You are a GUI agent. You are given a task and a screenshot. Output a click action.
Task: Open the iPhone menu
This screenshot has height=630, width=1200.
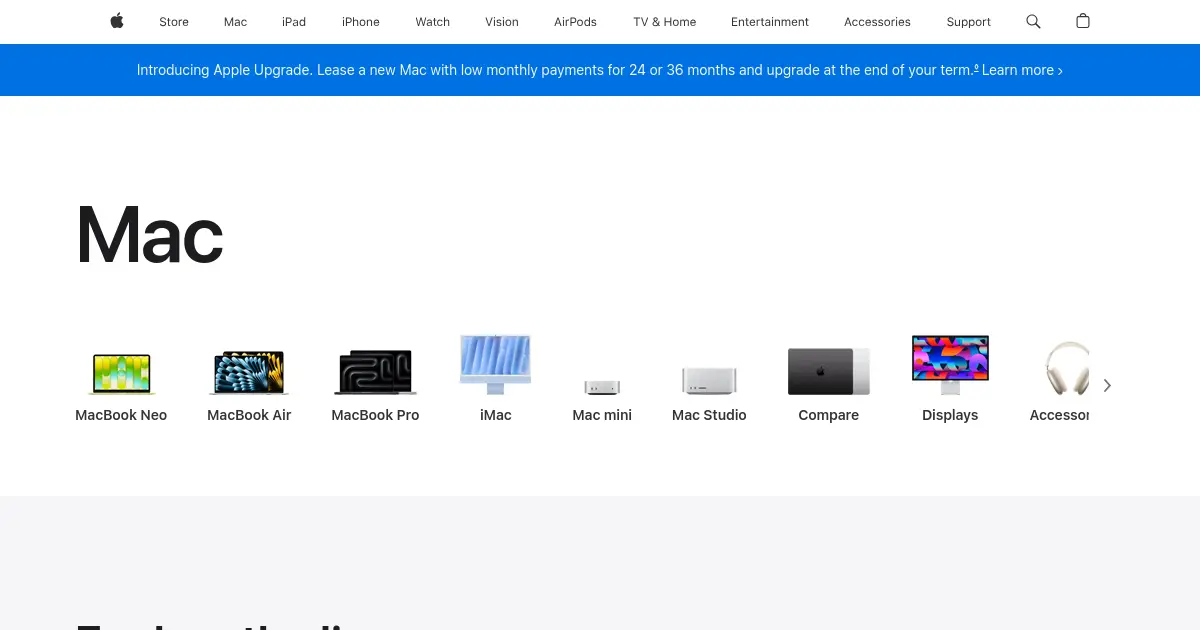point(361,22)
